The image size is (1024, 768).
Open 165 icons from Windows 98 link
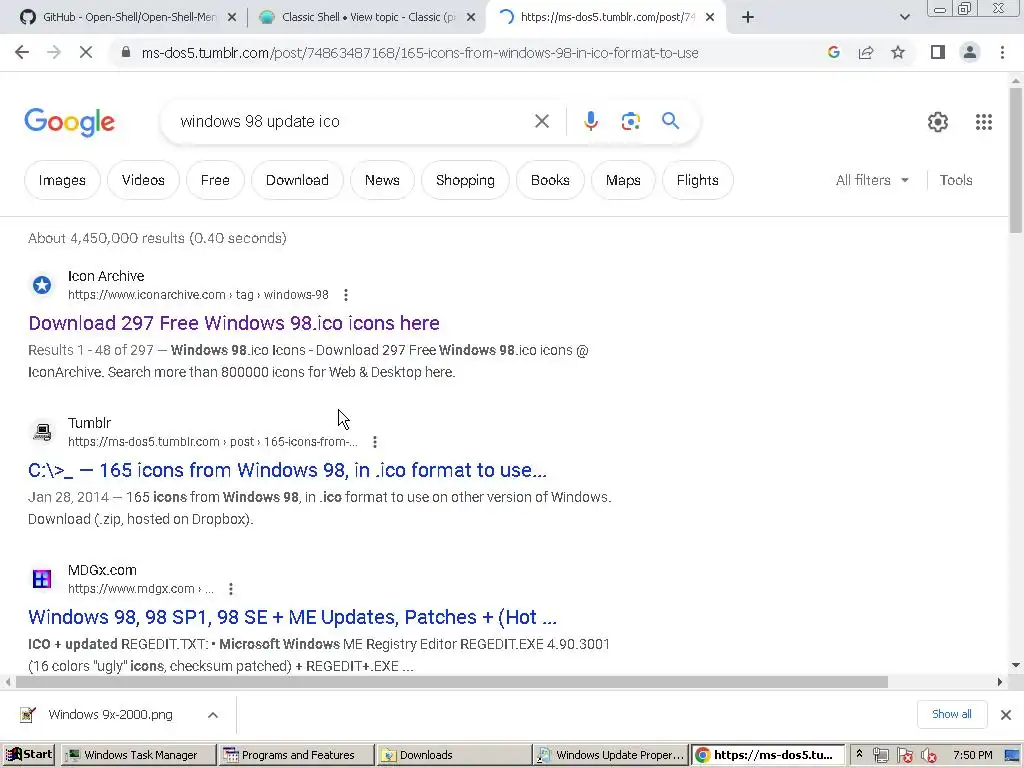[x=287, y=470]
